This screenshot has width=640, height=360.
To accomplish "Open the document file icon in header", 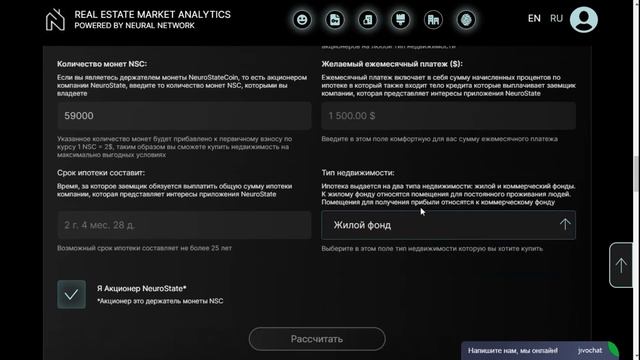I will coord(335,20).
